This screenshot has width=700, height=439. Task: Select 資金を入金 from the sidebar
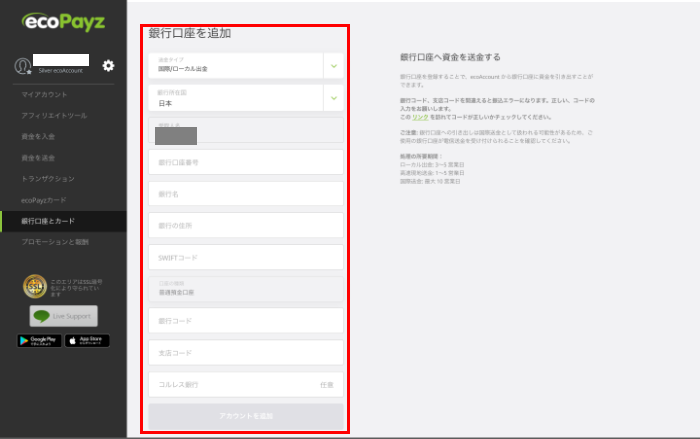coord(39,136)
